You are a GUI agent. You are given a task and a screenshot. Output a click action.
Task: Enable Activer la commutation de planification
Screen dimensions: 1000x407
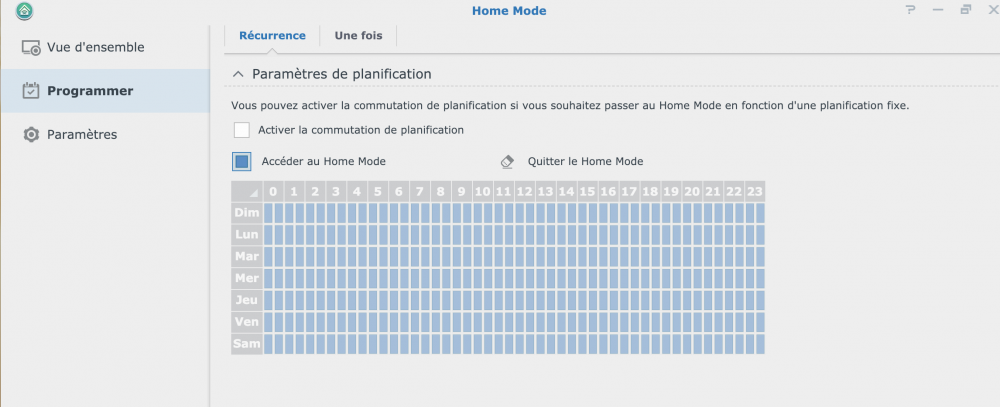242,130
